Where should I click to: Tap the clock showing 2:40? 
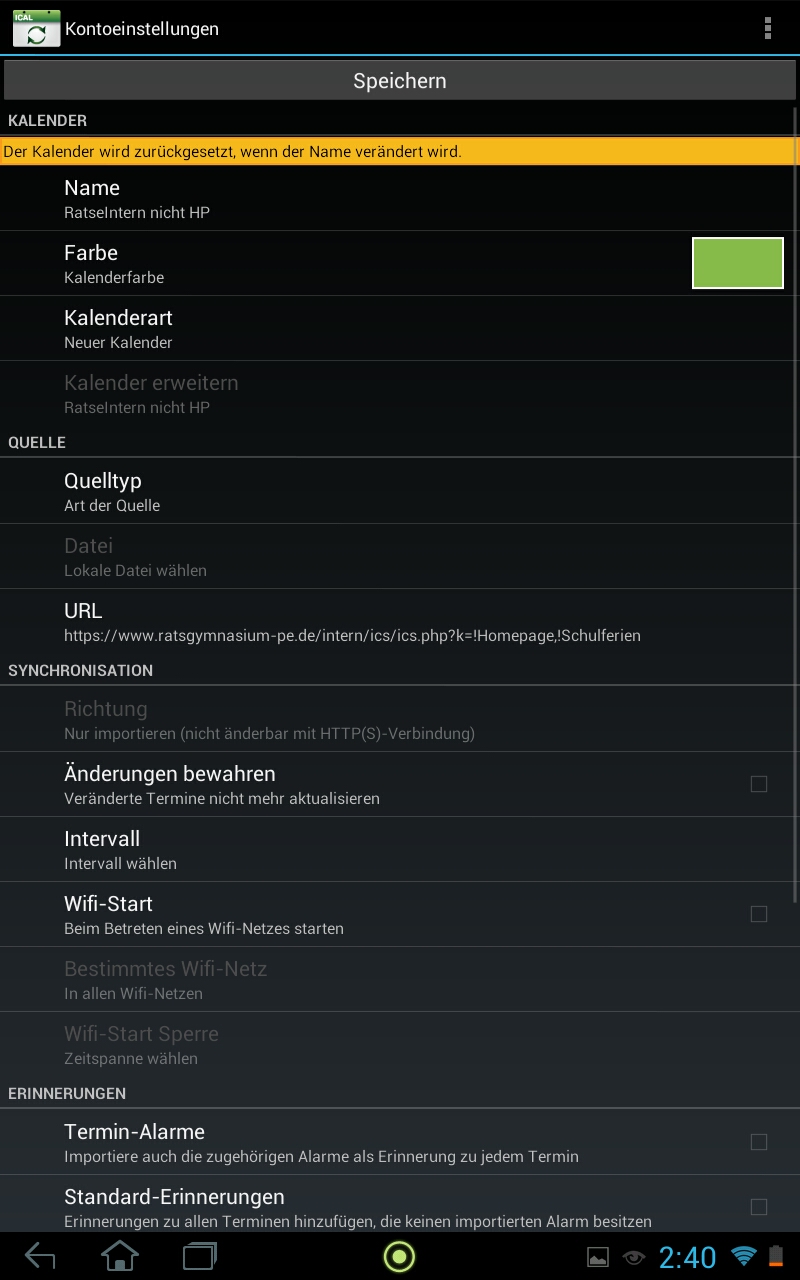(x=687, y=1257)
